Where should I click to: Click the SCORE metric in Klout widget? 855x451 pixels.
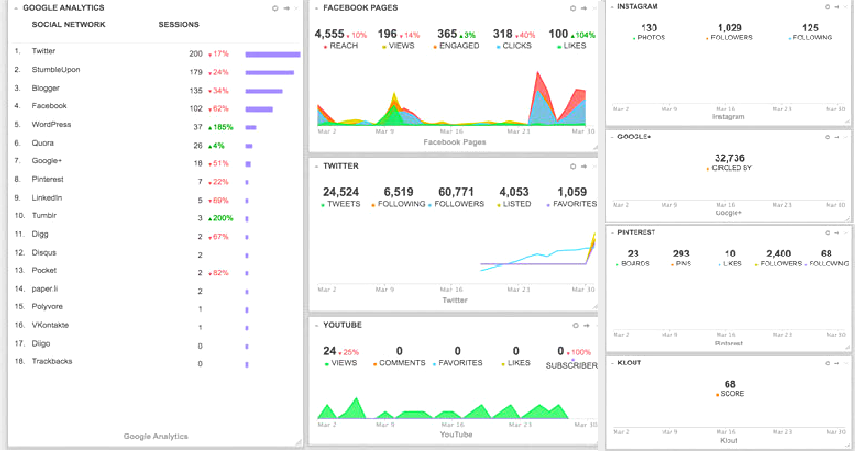pos(730,389)
